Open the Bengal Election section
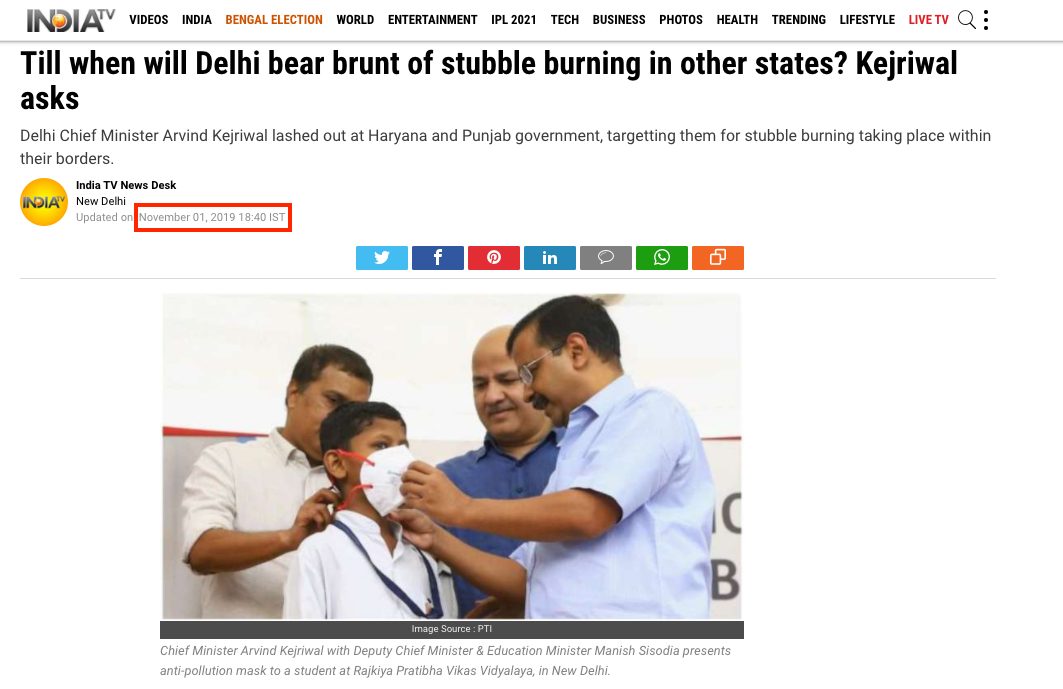Viewport: 1063px width, 689px height. tap(274, 20)
